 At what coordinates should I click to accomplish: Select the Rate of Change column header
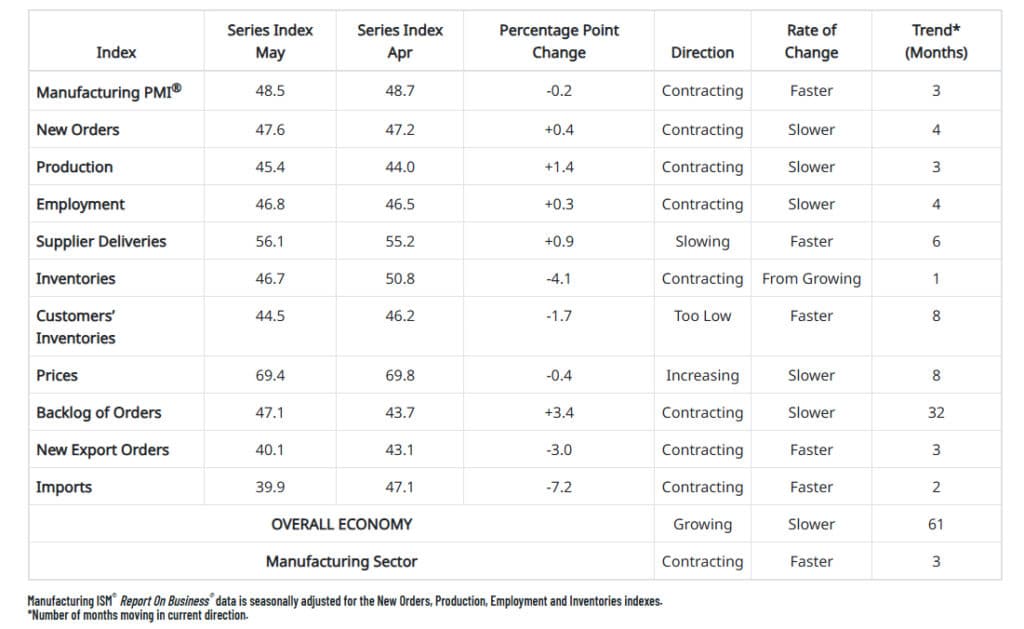811,41
